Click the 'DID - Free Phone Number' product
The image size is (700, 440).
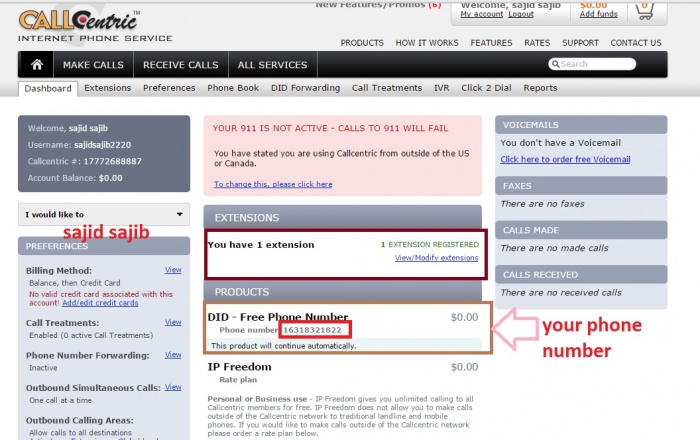pyautogui.click(x=278, y=317)
